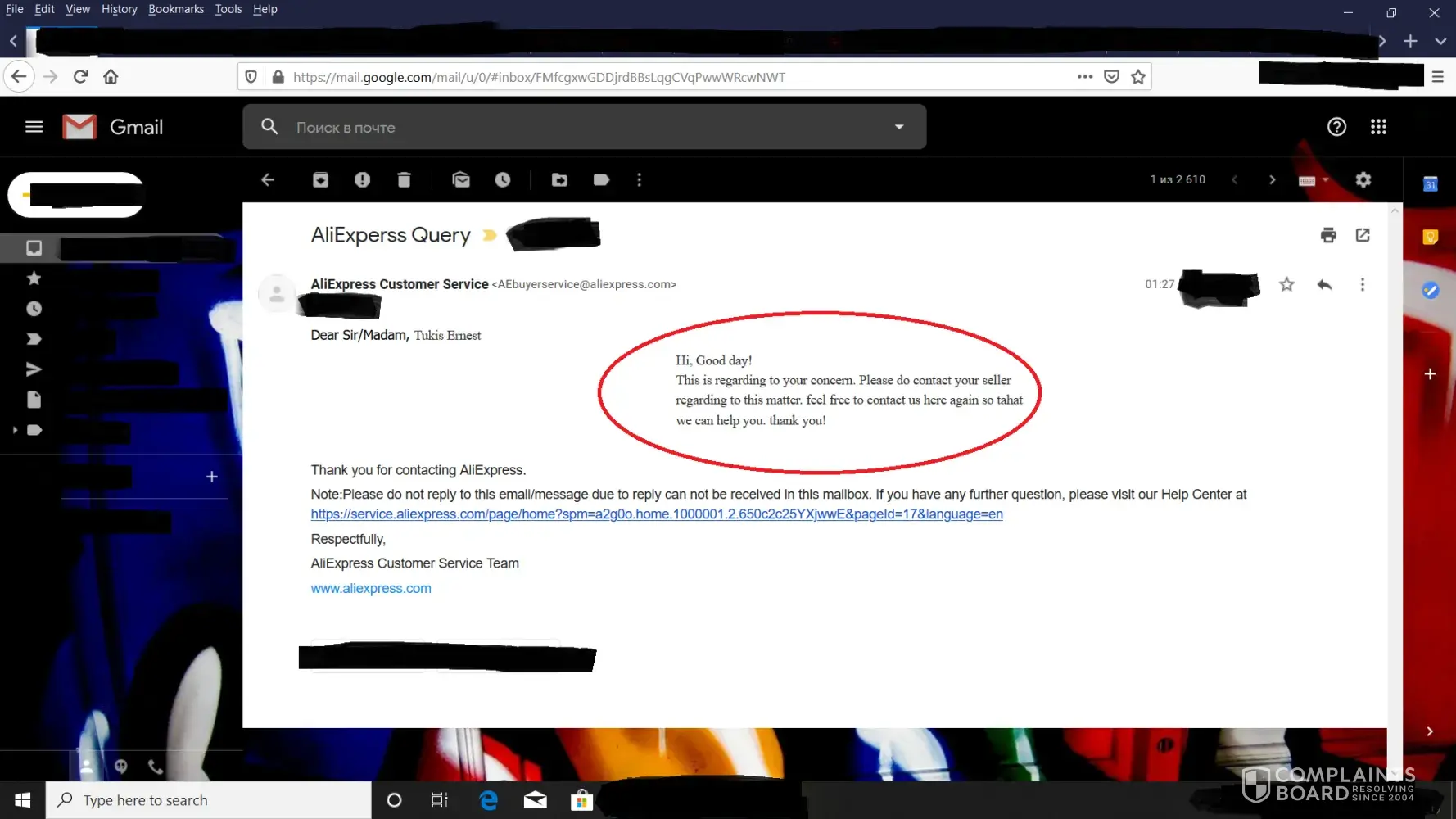Click browser back button
Viewport: 1456px width, 819px height.
pos(19,76)
